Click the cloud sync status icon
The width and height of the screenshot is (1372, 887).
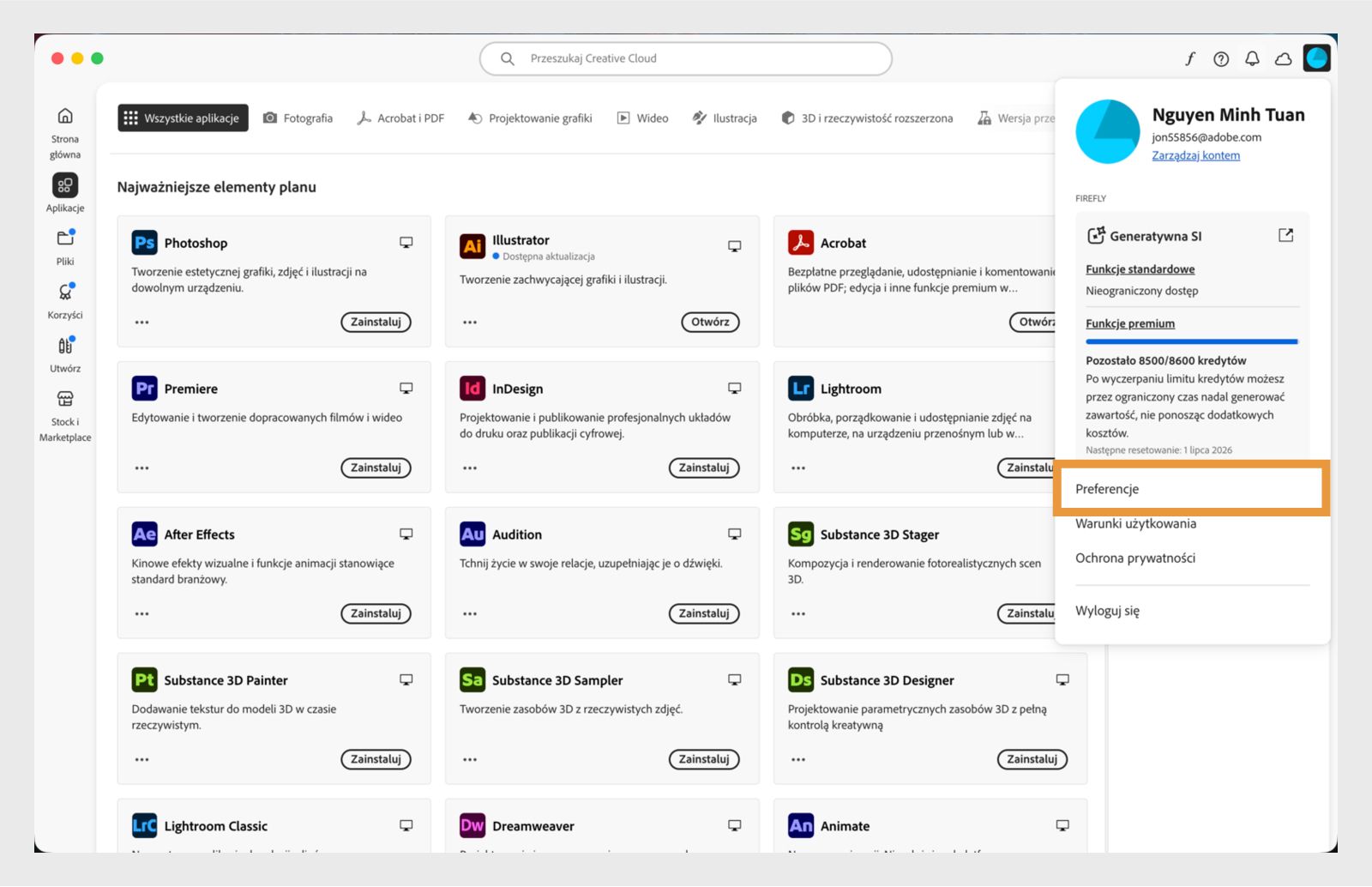tap(1284, 58)
